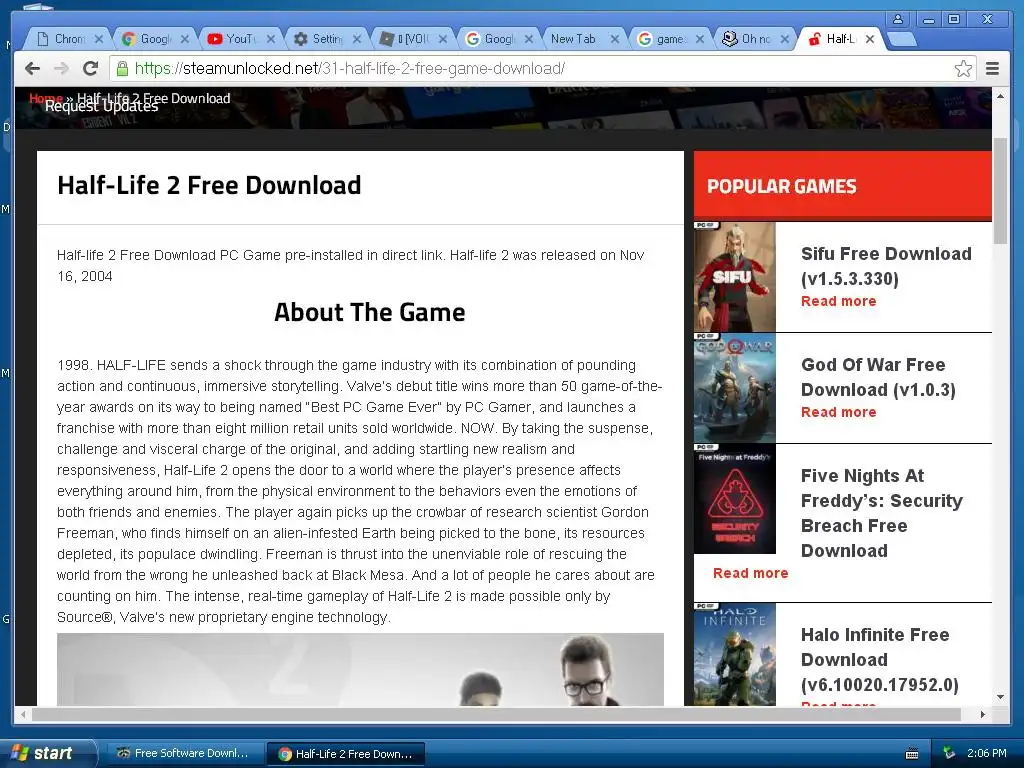This screenshot has width=1024, height=768.
Task: Close the 'Oh no' tab
Action: (785, 39)
